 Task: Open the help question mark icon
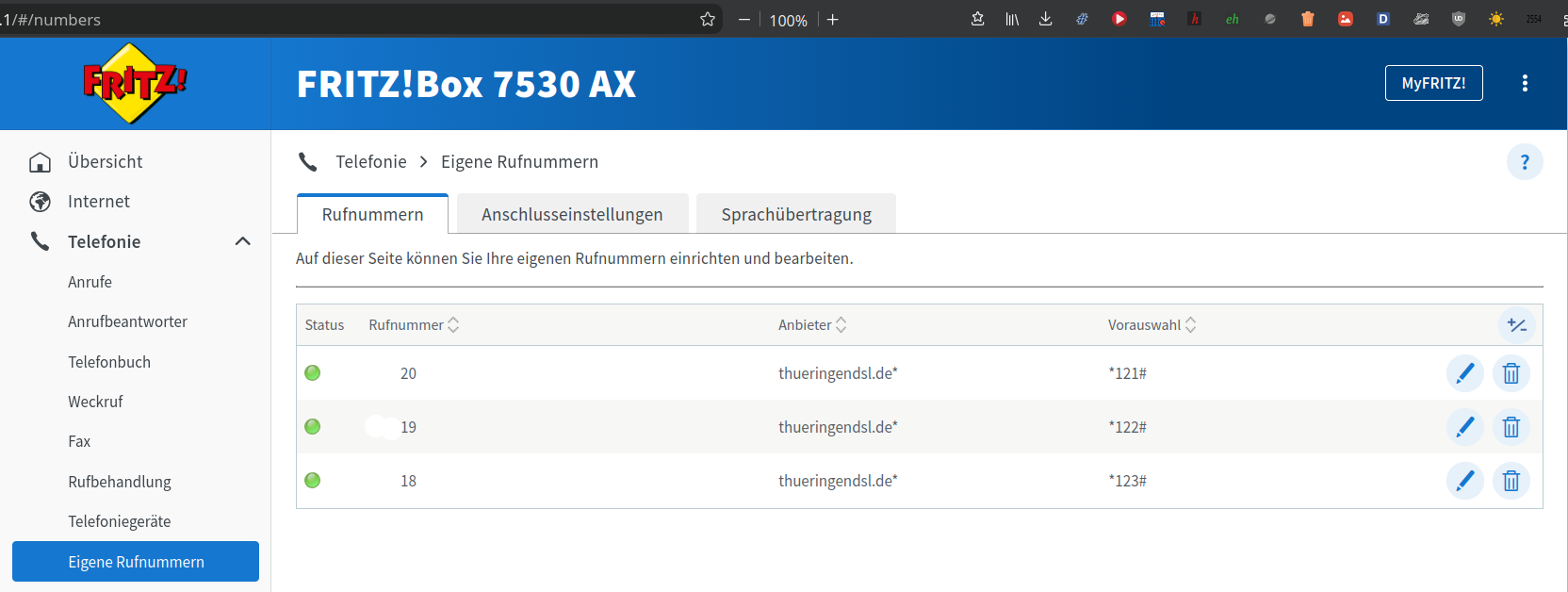[1525, 162]
